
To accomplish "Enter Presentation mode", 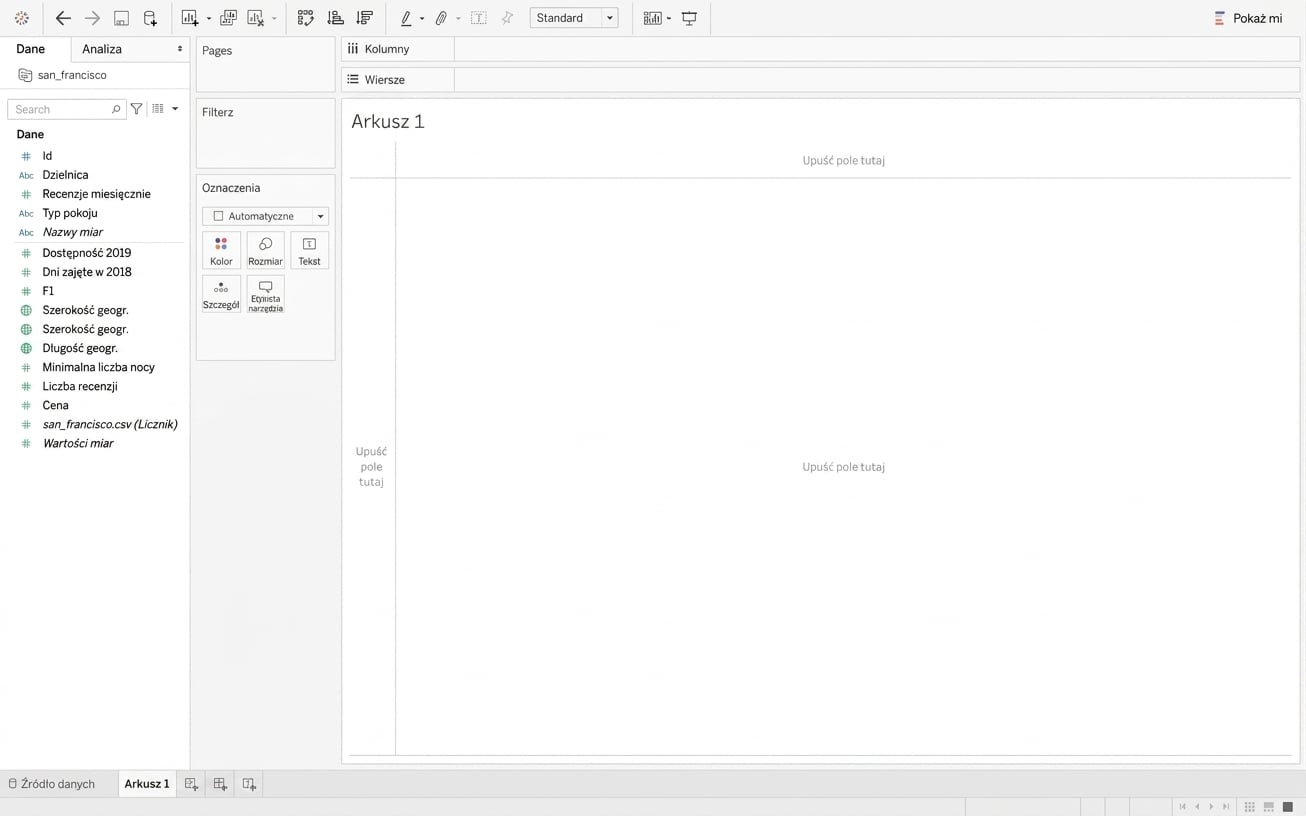I will pos(689,18).
